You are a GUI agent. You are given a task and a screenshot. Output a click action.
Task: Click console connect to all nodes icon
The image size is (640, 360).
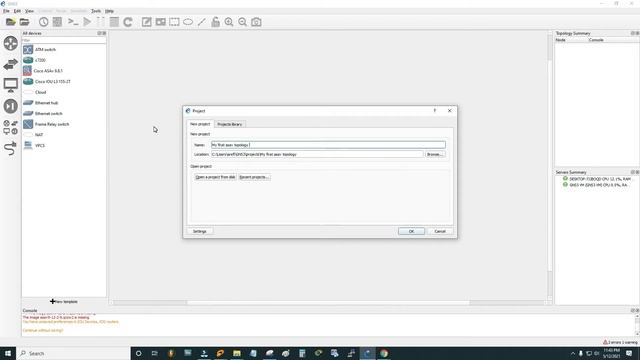click(x=73, y=22)
